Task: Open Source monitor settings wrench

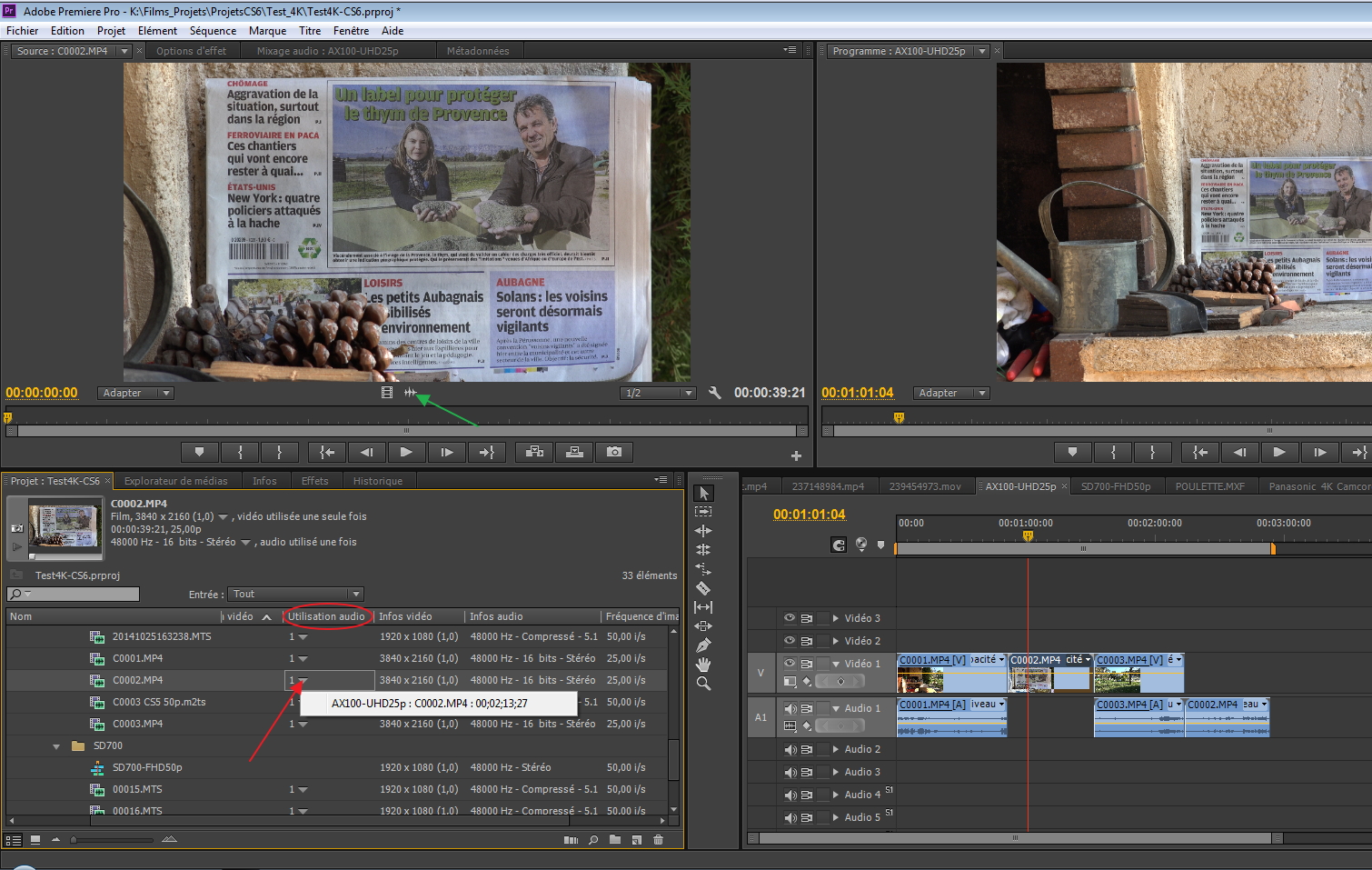Action: point(715,393)
